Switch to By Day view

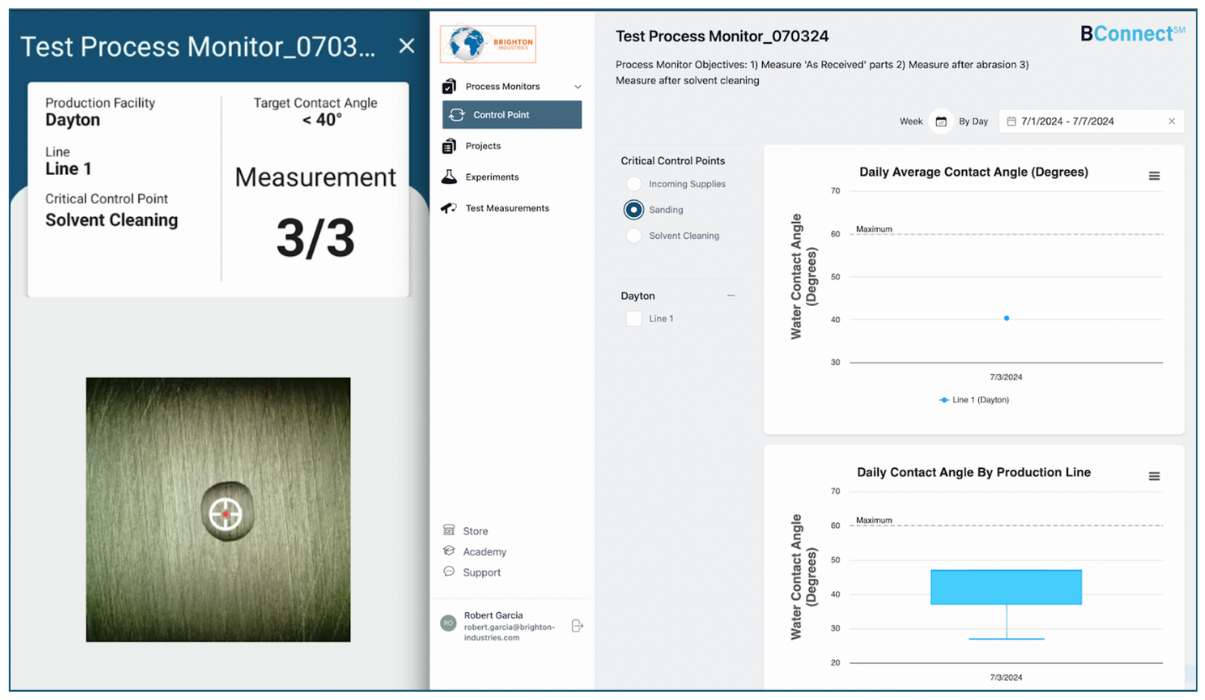(x=975, y=120)
